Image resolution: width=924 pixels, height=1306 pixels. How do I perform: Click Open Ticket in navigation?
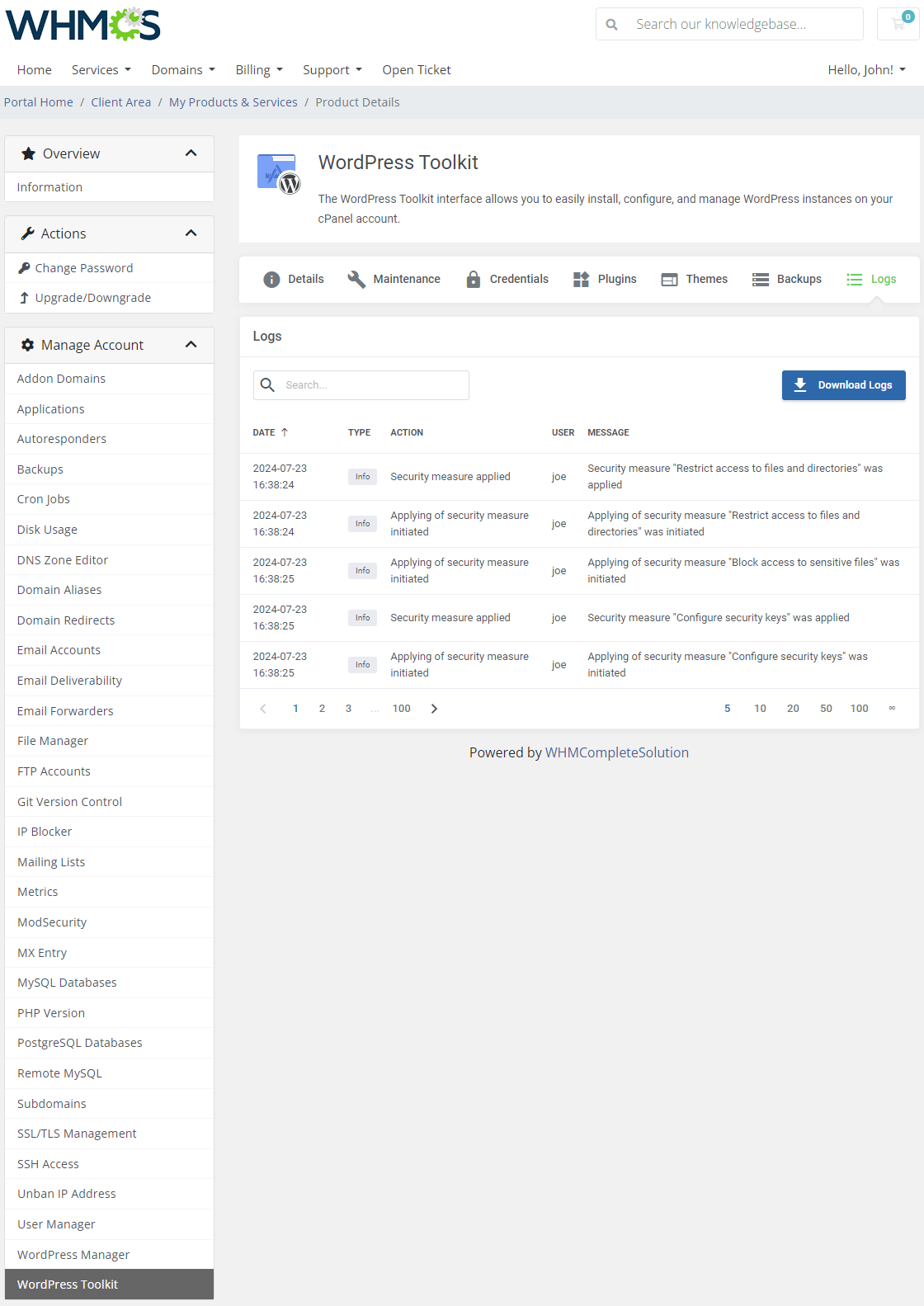point(417,70)
